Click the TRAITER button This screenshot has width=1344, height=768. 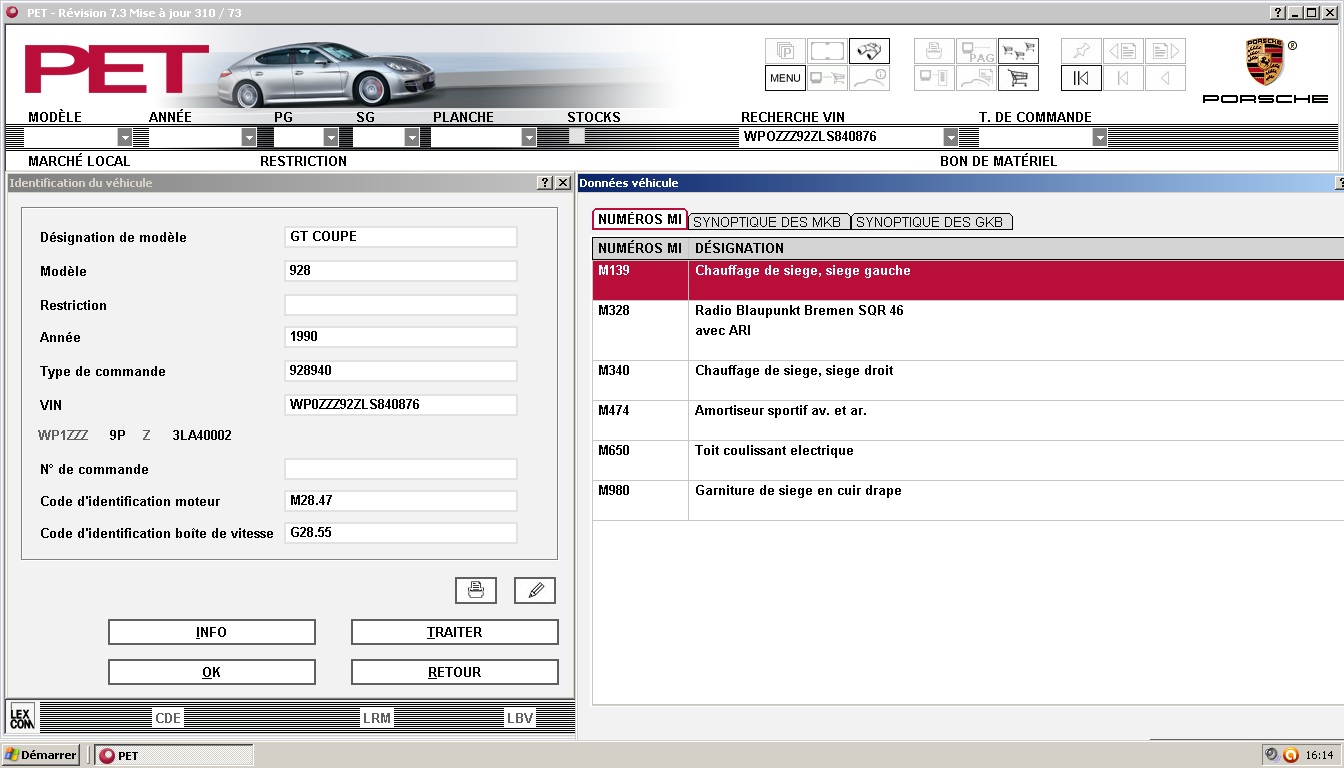click(455, 632)
